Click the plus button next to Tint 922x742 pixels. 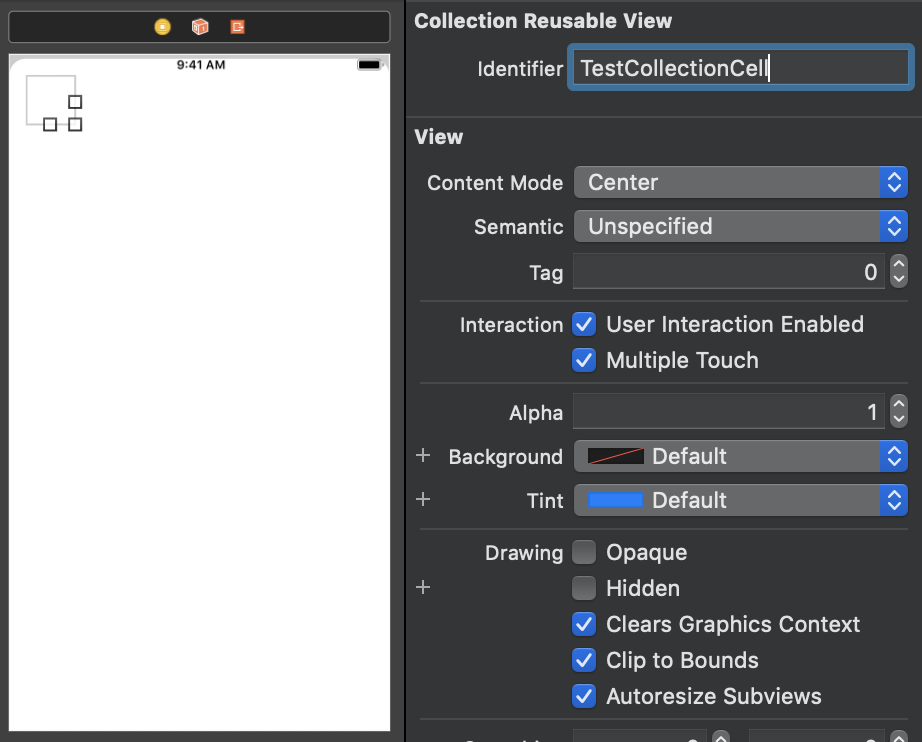423,499
